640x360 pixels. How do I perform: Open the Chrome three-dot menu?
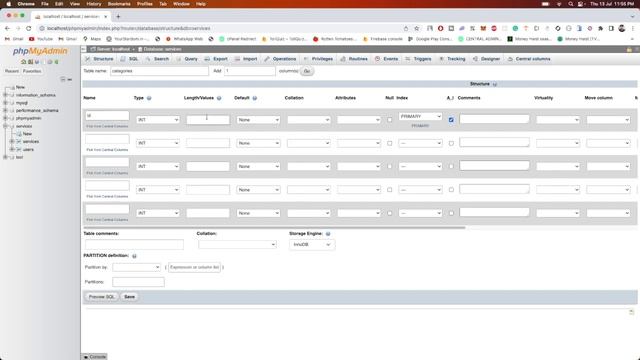[x=633, y=28]
